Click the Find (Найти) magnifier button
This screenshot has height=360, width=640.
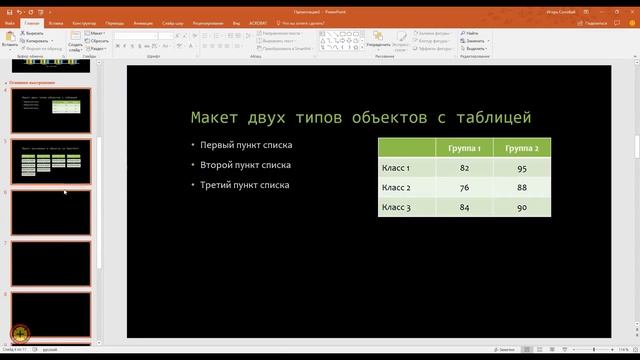pos(469,33)
